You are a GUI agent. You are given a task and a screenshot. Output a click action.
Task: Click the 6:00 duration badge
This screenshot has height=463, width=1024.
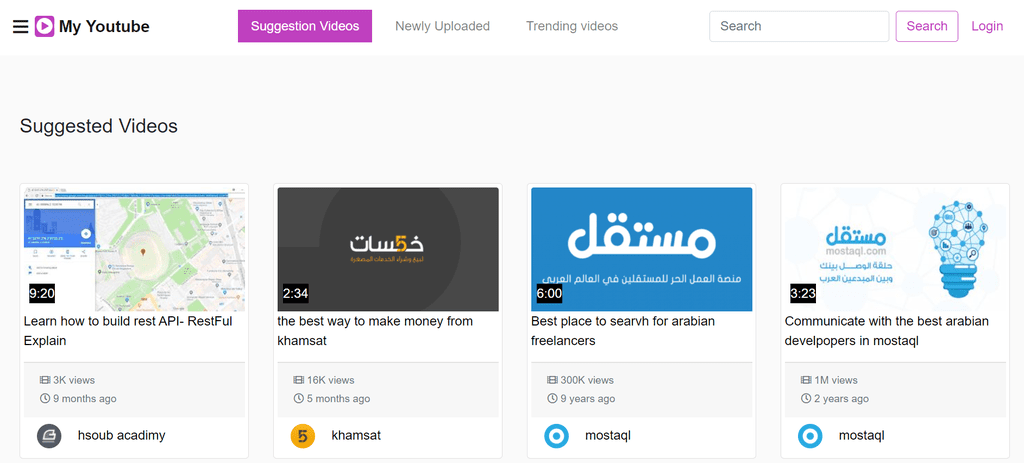coord(549,294)
